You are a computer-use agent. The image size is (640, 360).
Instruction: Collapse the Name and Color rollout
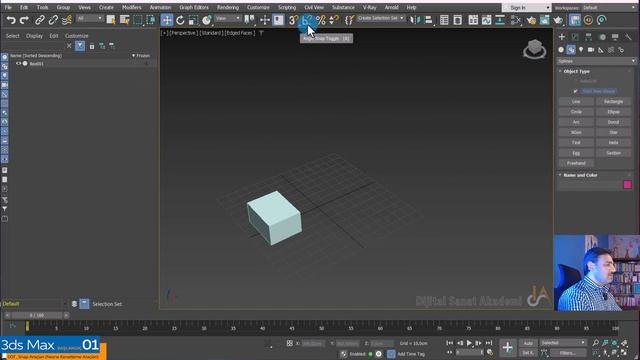pos(580,175)
